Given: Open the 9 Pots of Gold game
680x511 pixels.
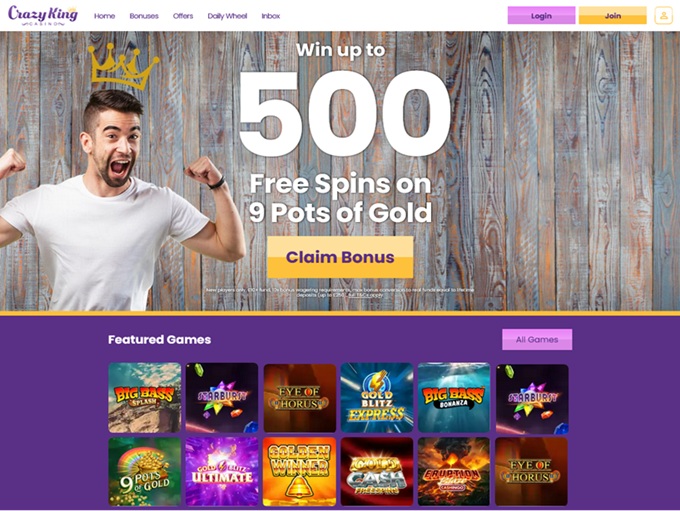Looking at the screenshot, I should click(x=144, y=472).
